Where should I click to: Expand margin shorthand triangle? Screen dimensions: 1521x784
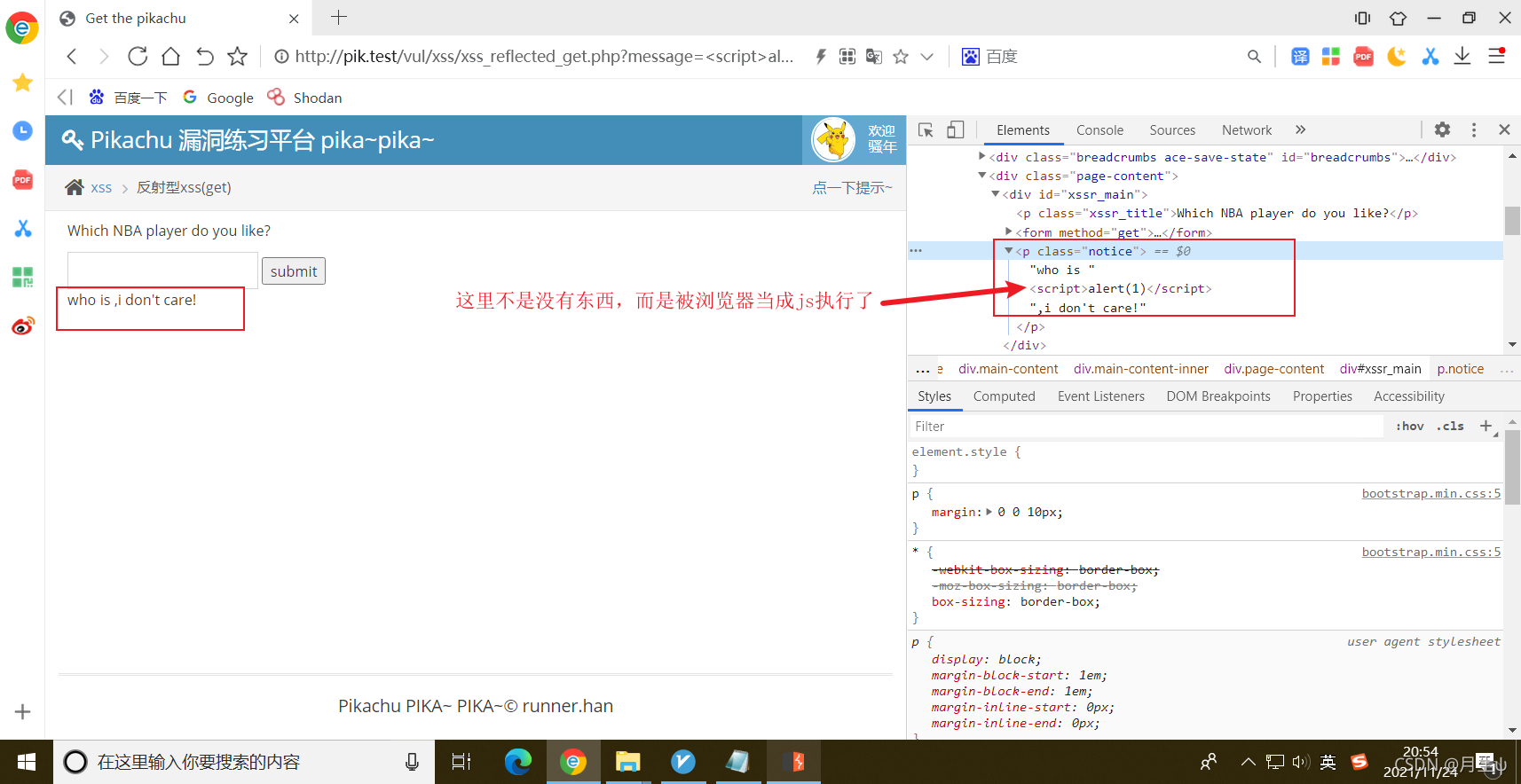(989, 512)
